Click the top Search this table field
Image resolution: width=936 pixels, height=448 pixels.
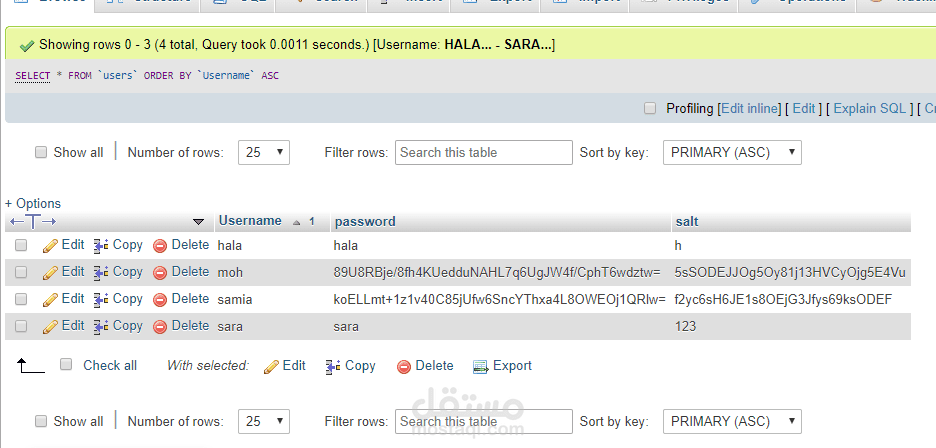click(x=484, y=152)
